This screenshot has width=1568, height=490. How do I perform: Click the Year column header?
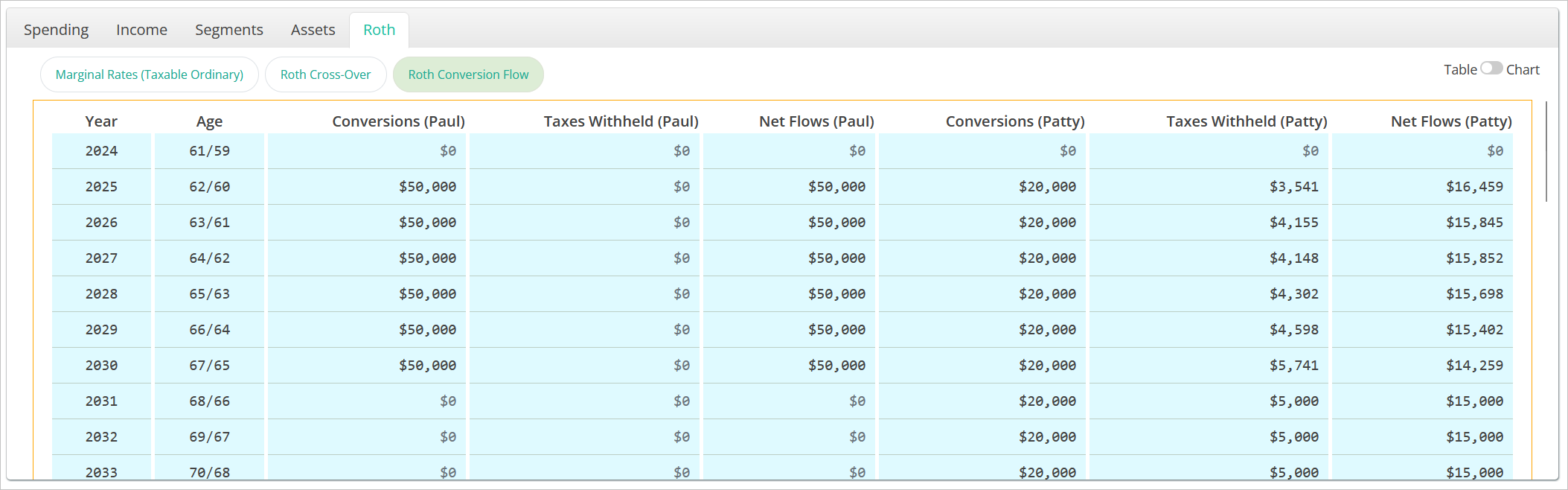point(101,121)
